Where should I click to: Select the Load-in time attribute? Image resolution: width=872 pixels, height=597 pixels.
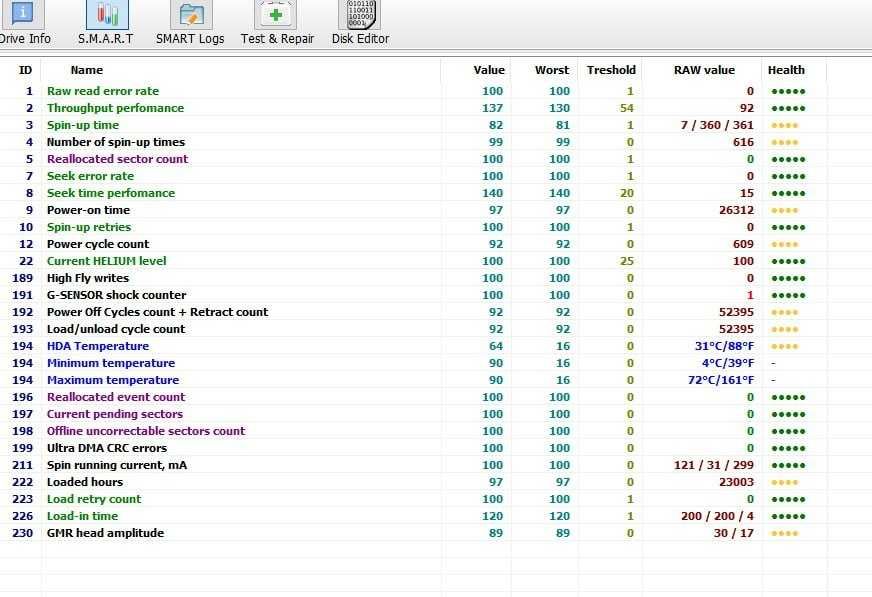click(82, 516)
